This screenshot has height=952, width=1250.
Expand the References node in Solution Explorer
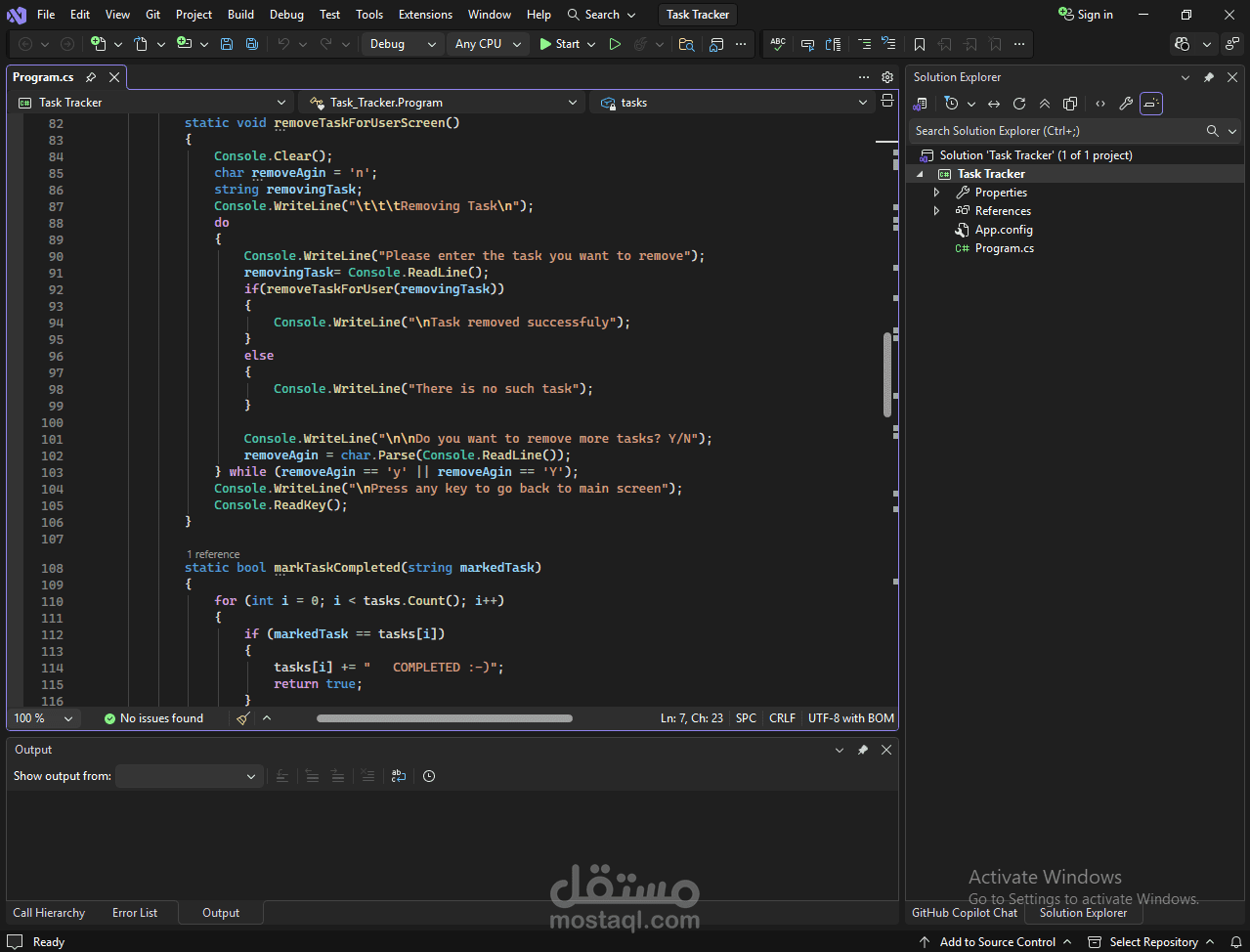click(x=936, y=211)
